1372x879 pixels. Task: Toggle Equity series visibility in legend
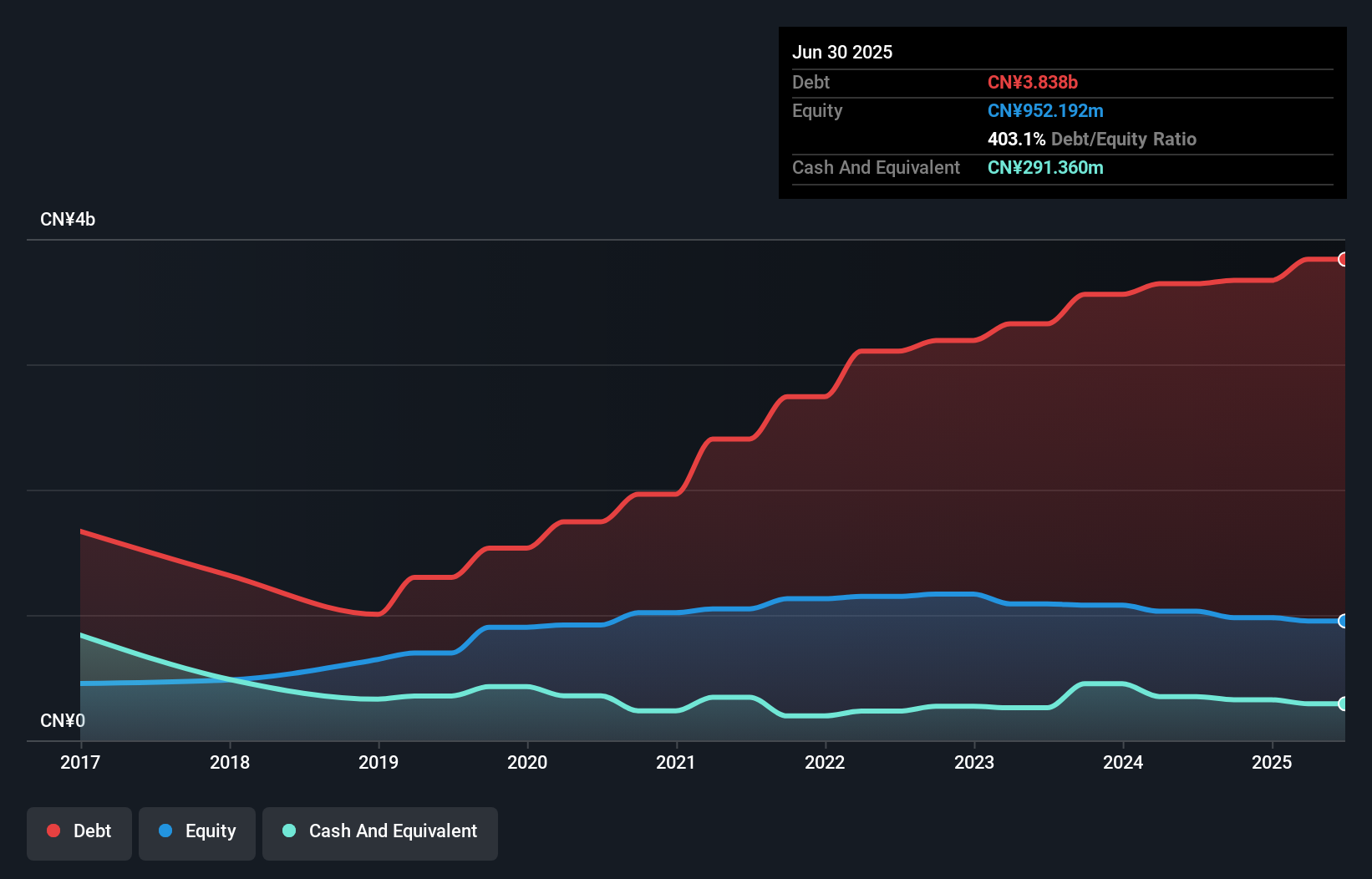coord(196,831)
